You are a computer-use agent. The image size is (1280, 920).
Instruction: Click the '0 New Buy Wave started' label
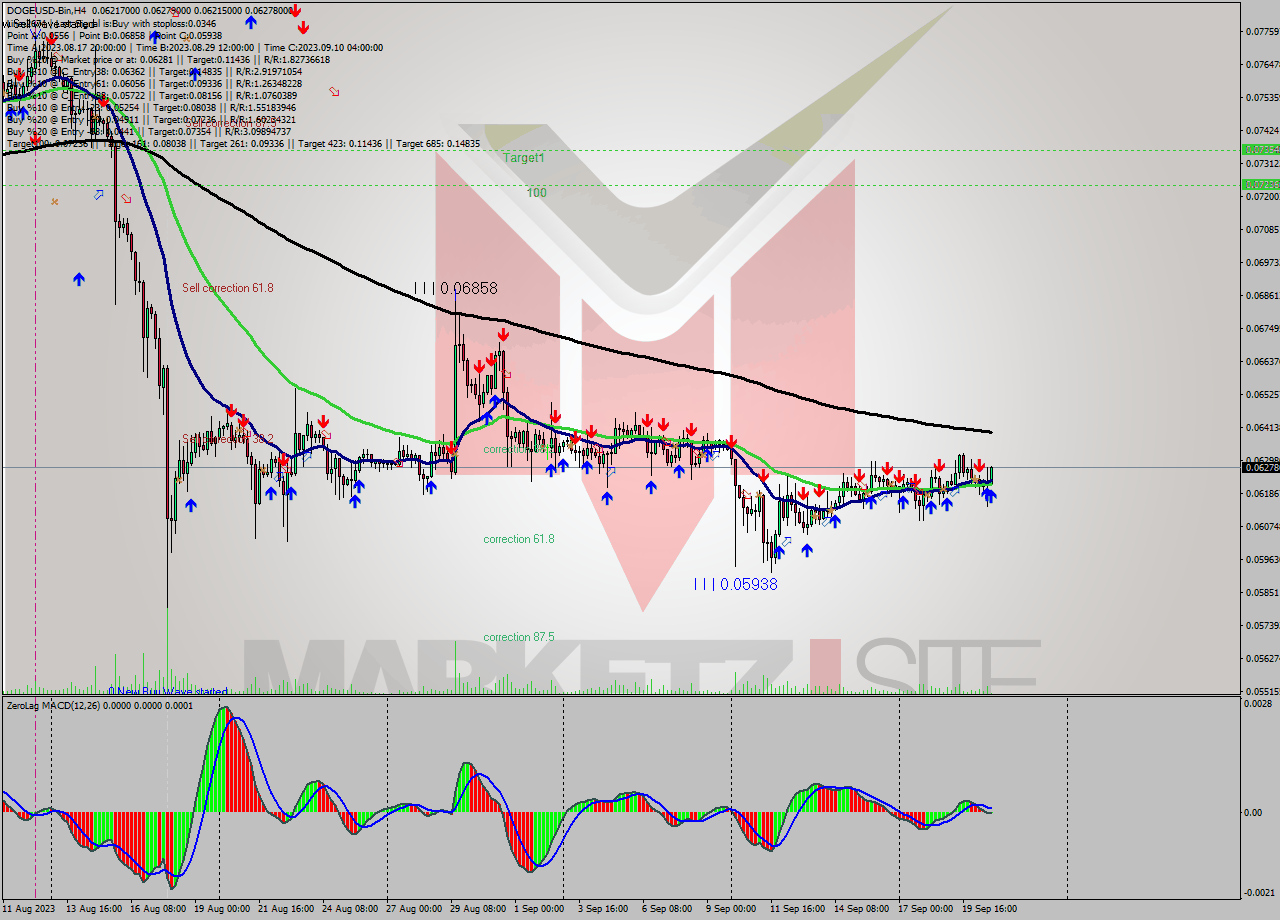coord(168,691)
